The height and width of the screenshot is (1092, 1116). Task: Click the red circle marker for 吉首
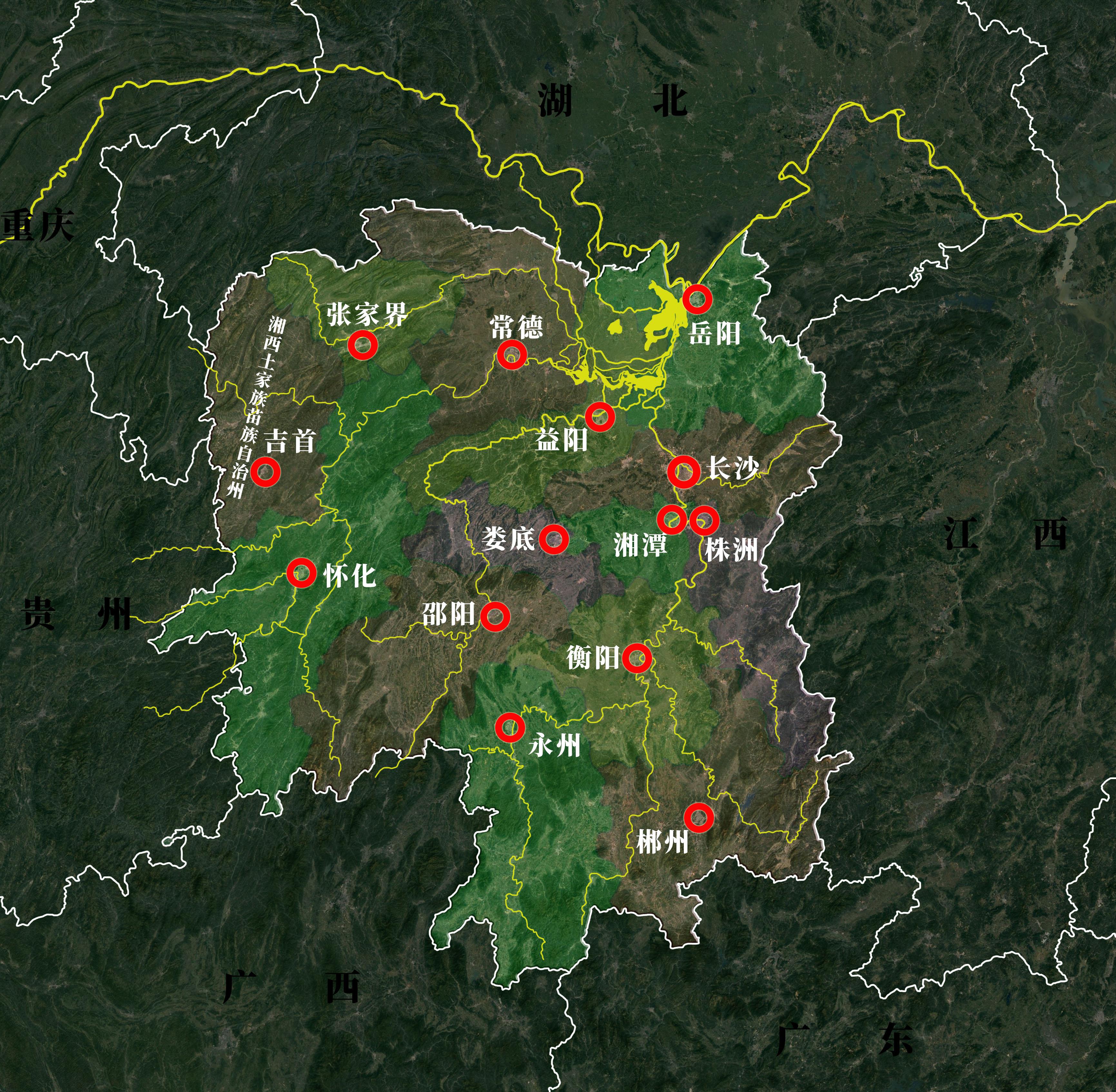[x=266, y=472]
